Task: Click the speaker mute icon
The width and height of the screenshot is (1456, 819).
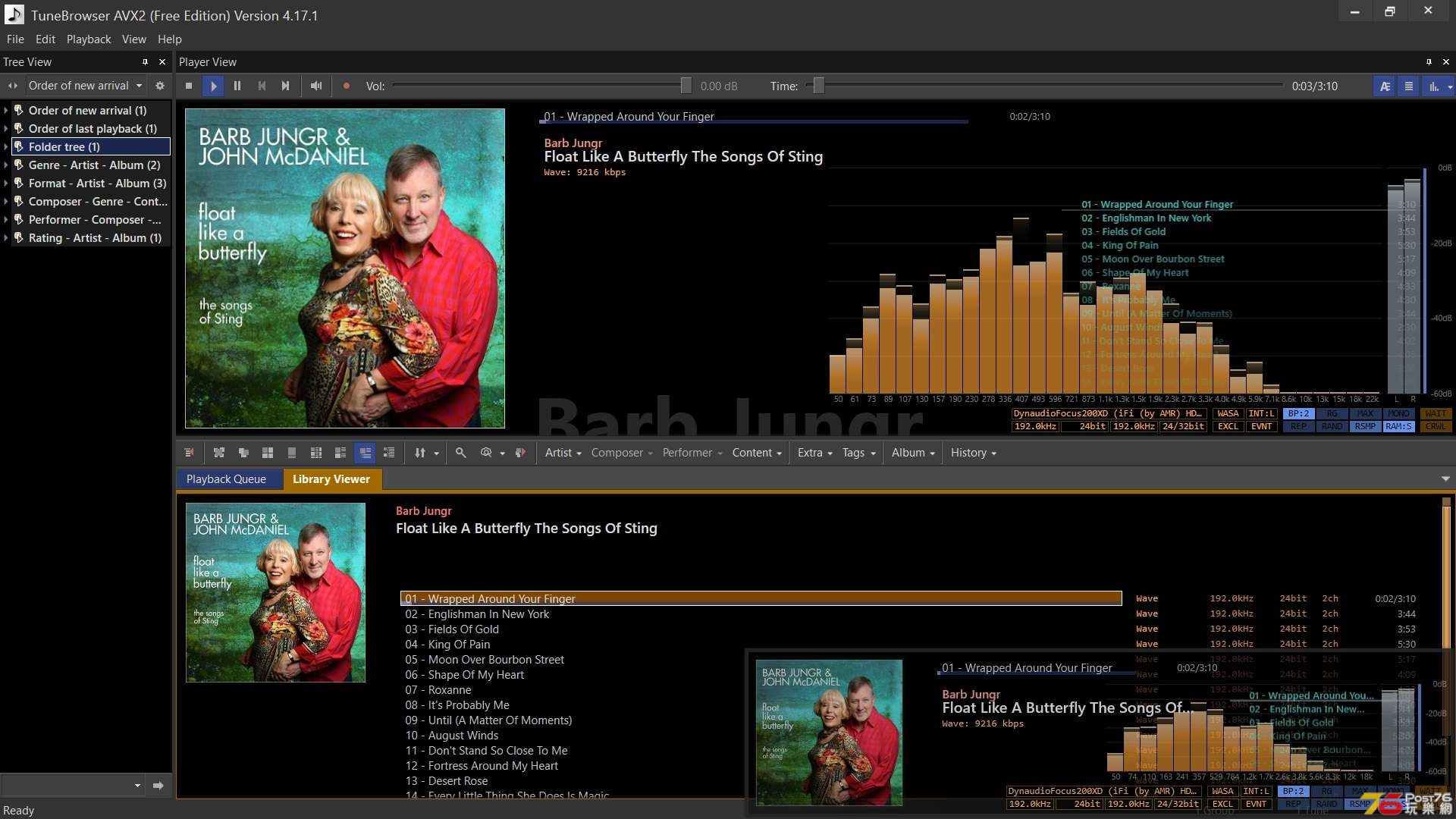Action: coord(316,86)
